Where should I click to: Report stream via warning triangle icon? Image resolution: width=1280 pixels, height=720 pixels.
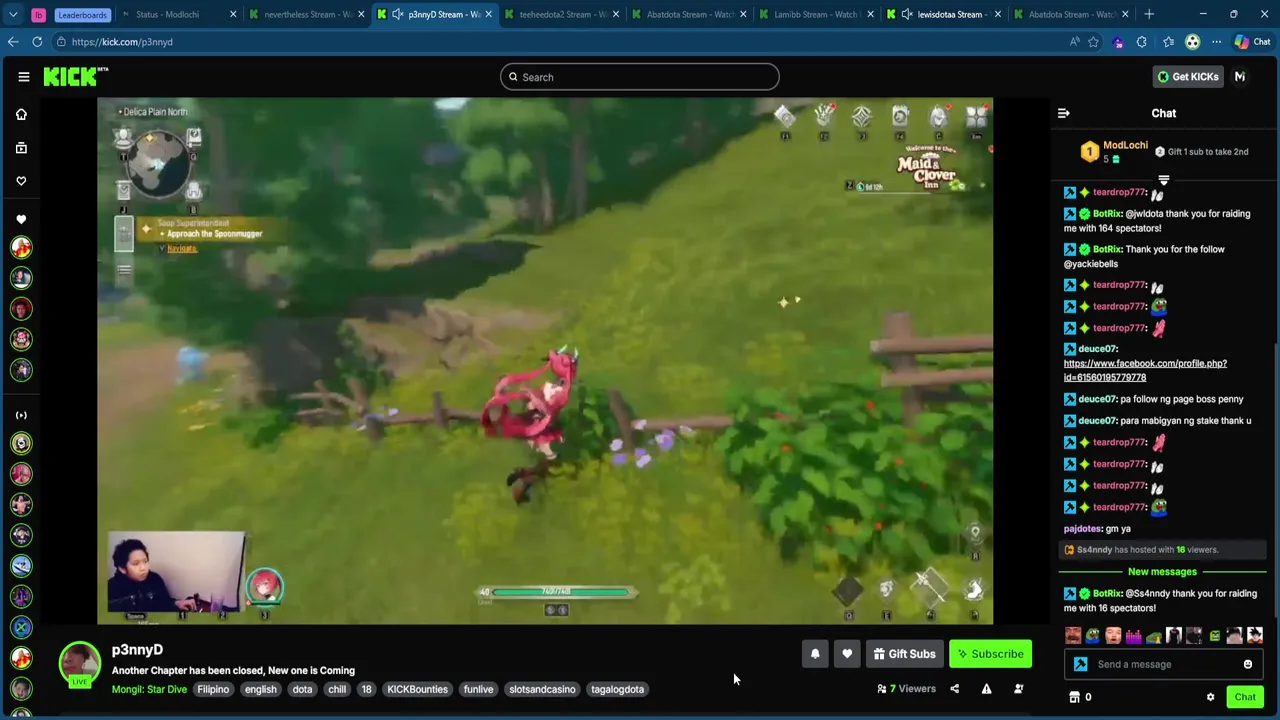986,689
